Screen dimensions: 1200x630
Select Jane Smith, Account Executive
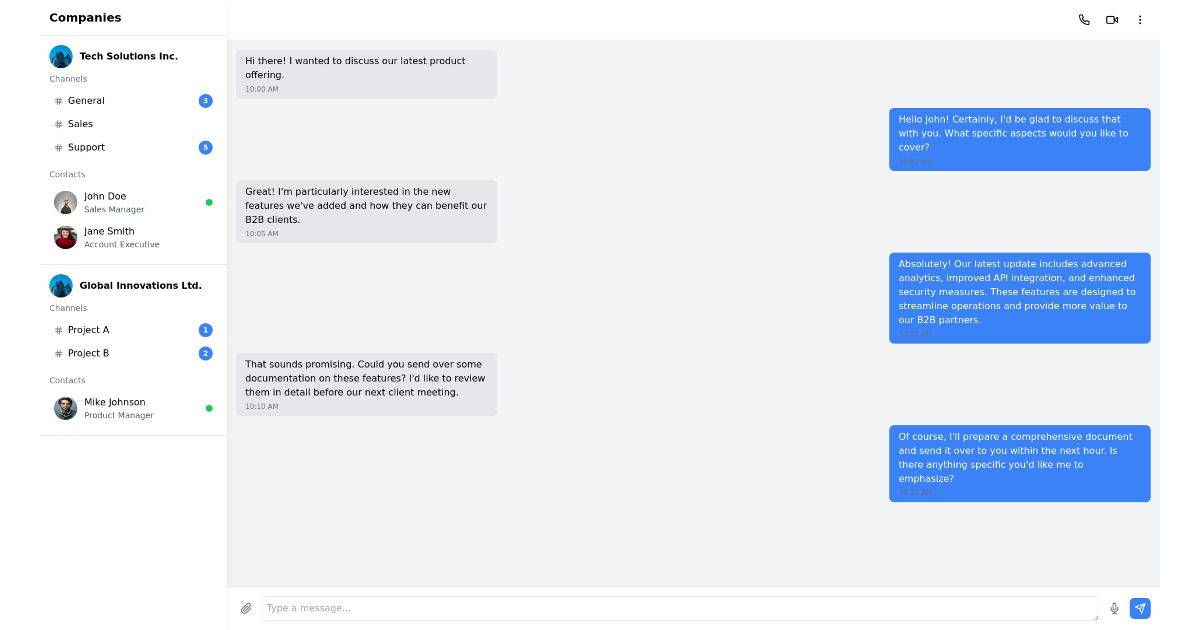pyautogui.click(x=108, y=237)
